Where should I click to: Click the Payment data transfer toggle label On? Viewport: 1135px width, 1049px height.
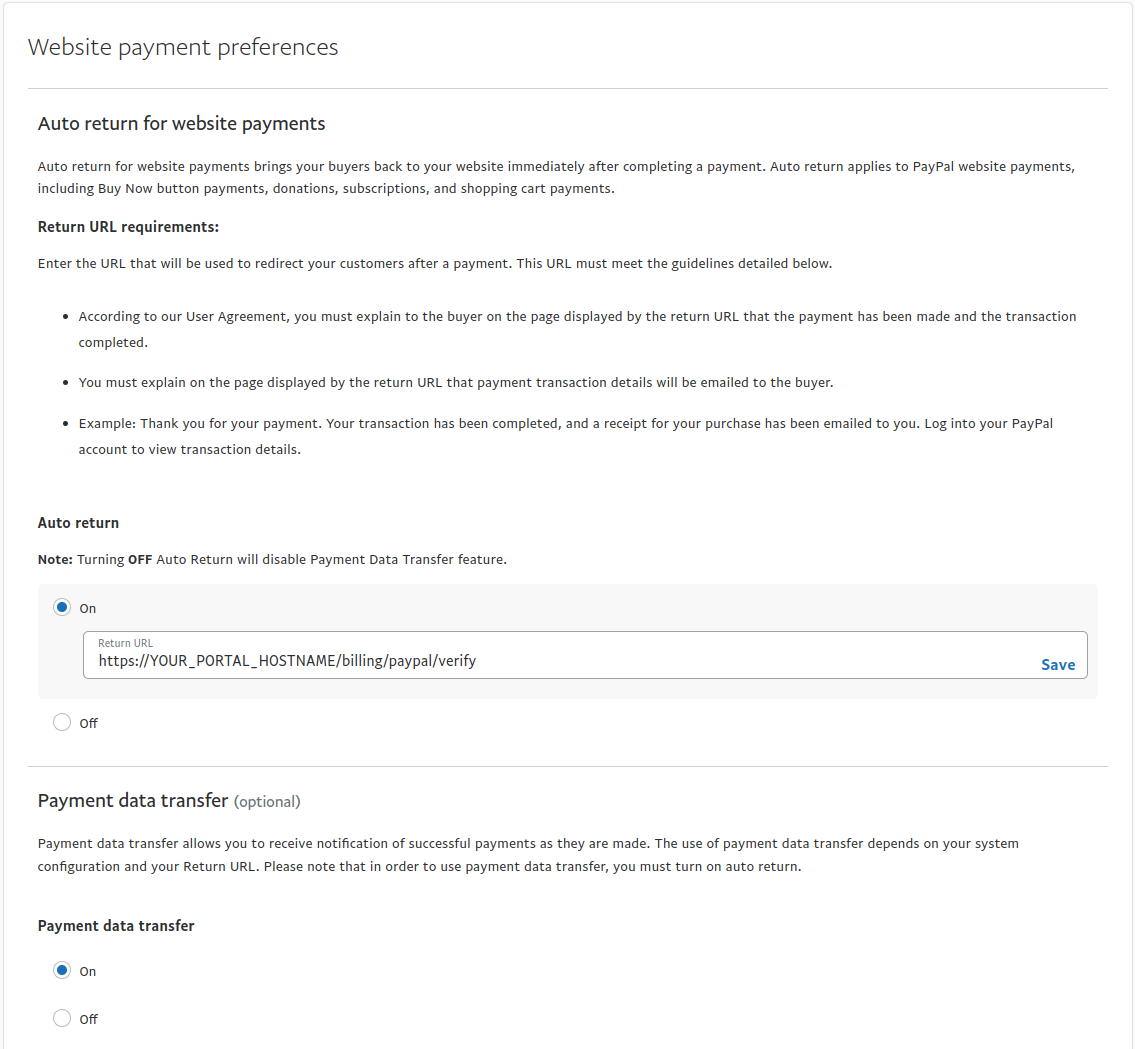[x=88, y=970]
